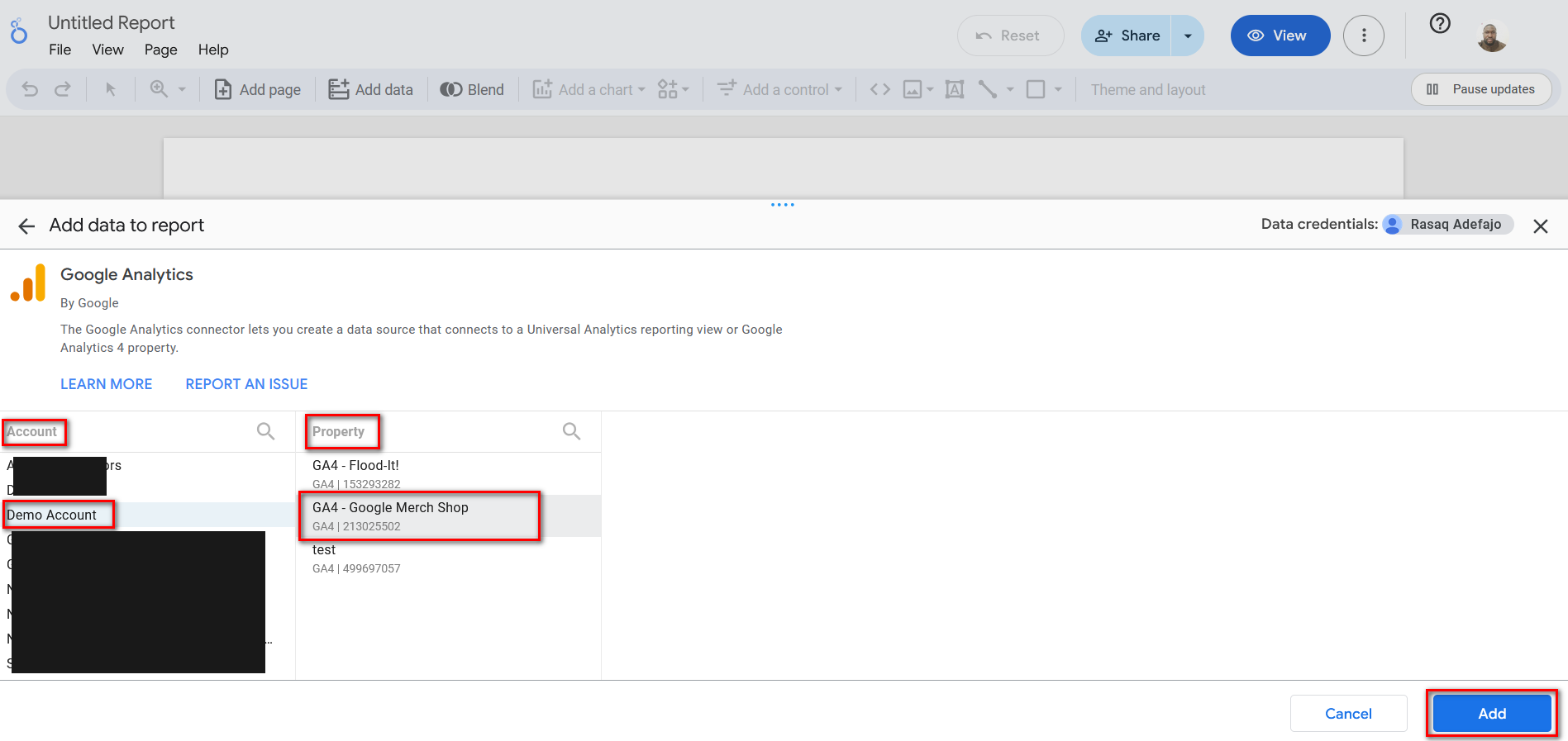Open line type dropdown arrow
The height and width of the screenshot is (741, 1568).
[1010, 89]
